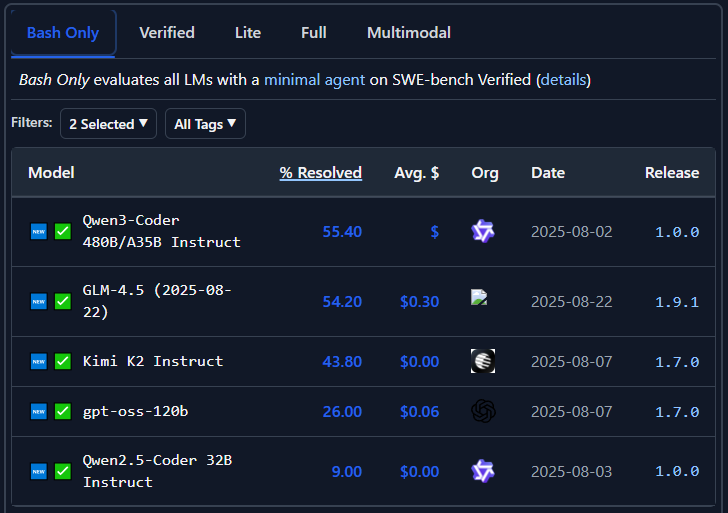This screenshot has width=728, height=513.
Task: Open the '2 Selected' filter dropdown
Action: tap(108, 124)
